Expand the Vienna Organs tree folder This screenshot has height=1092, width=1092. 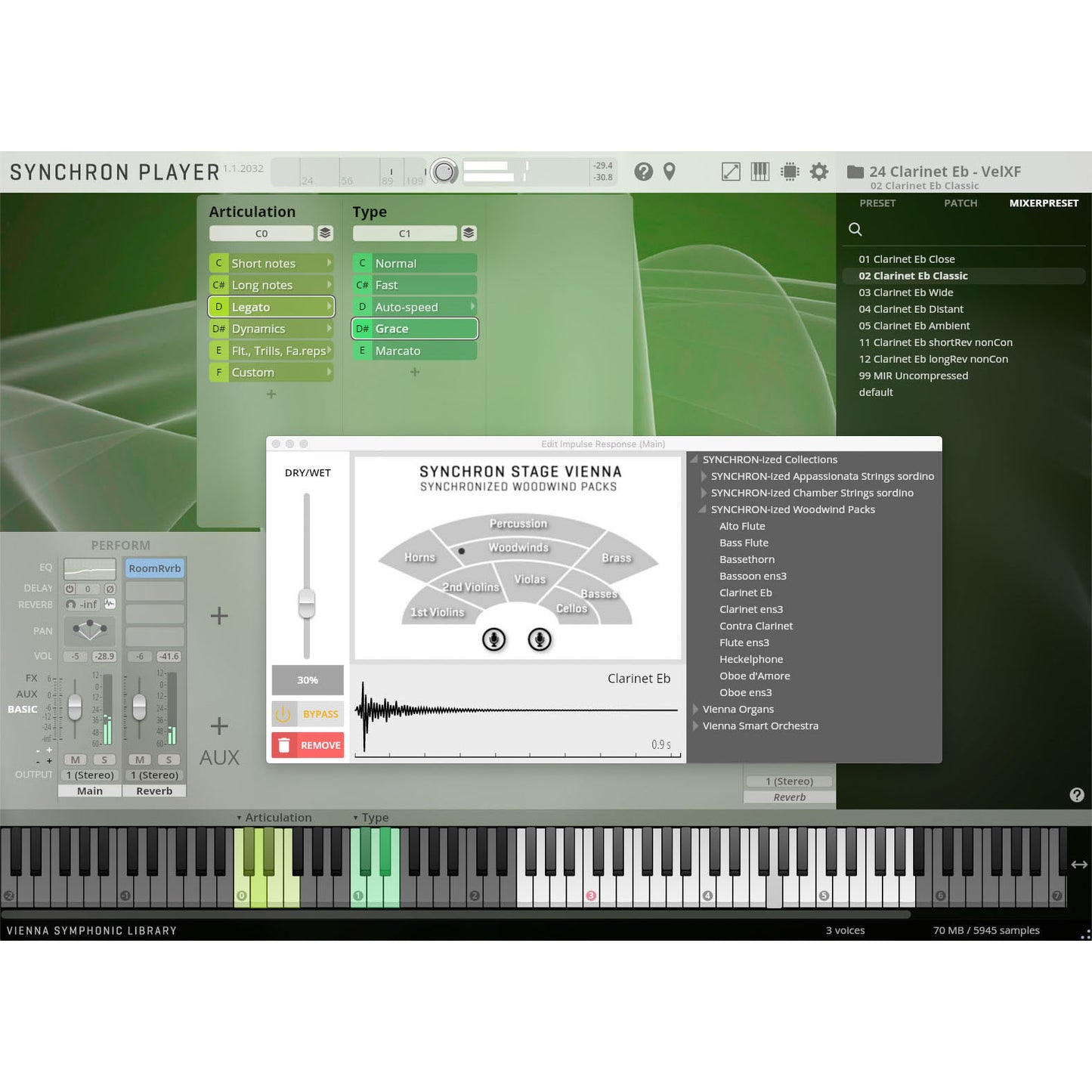click(x=696, y=709)
